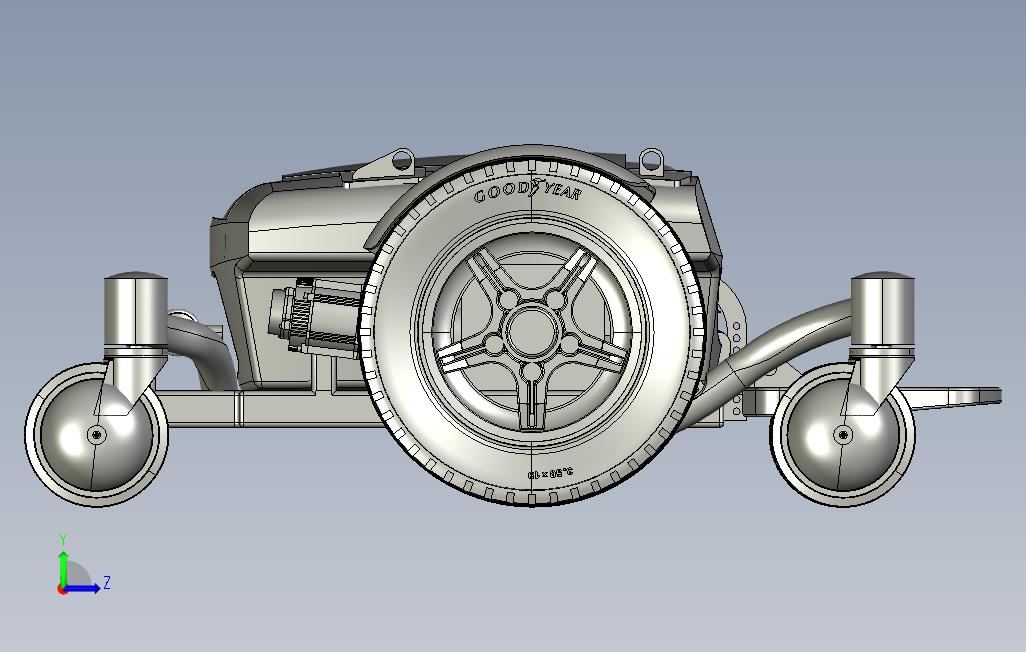
Task: Select the right caster wheel
Action: pos(843,435)
